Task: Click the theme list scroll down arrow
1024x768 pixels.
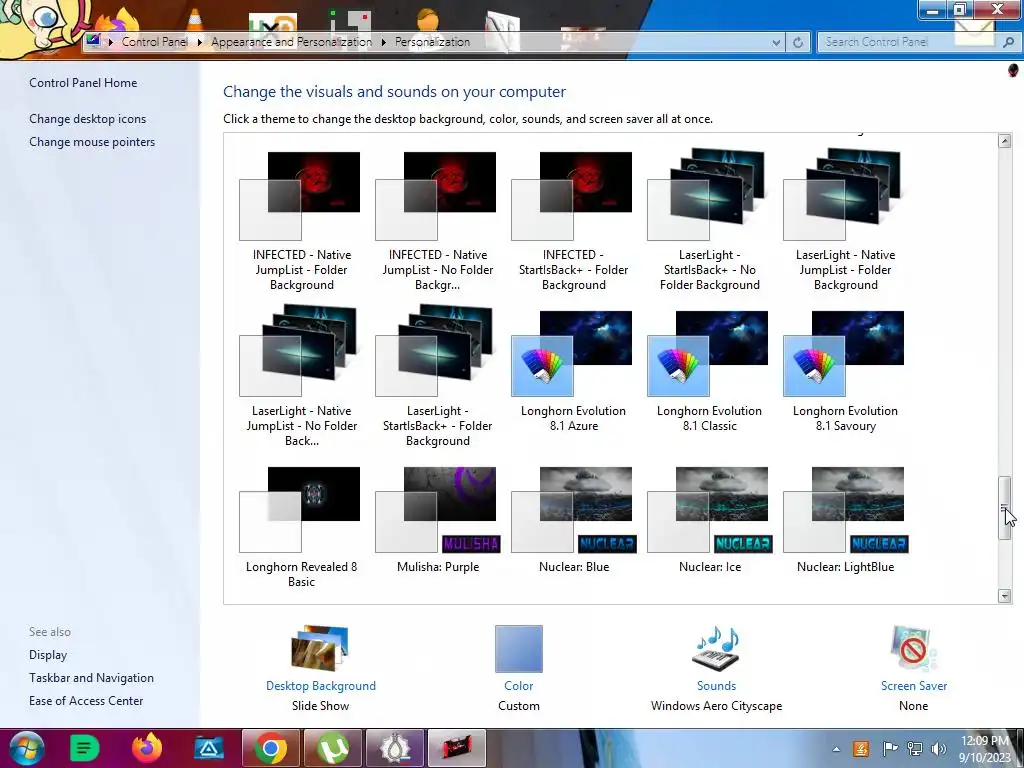Action: click(1004, 596)
